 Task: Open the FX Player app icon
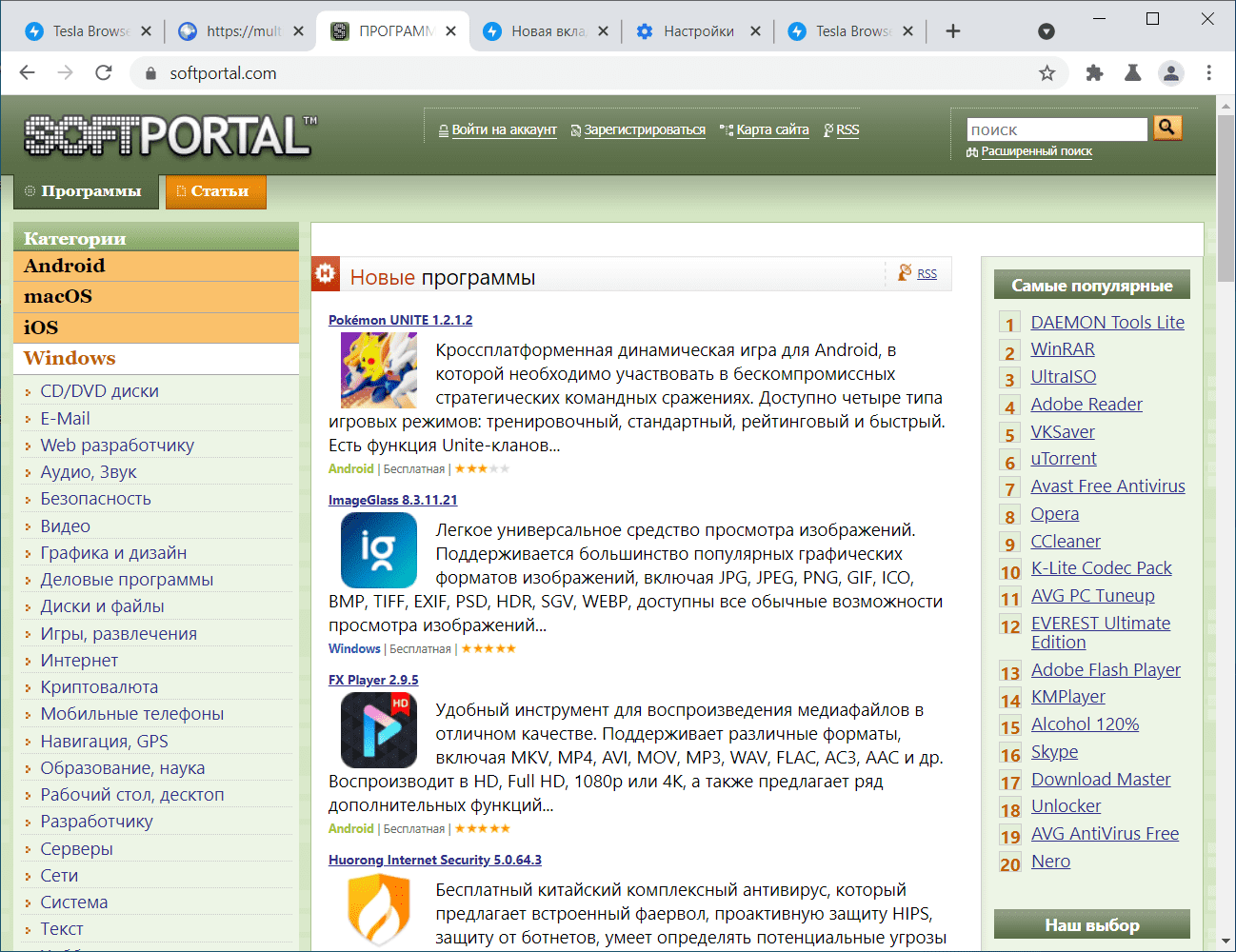378,730
